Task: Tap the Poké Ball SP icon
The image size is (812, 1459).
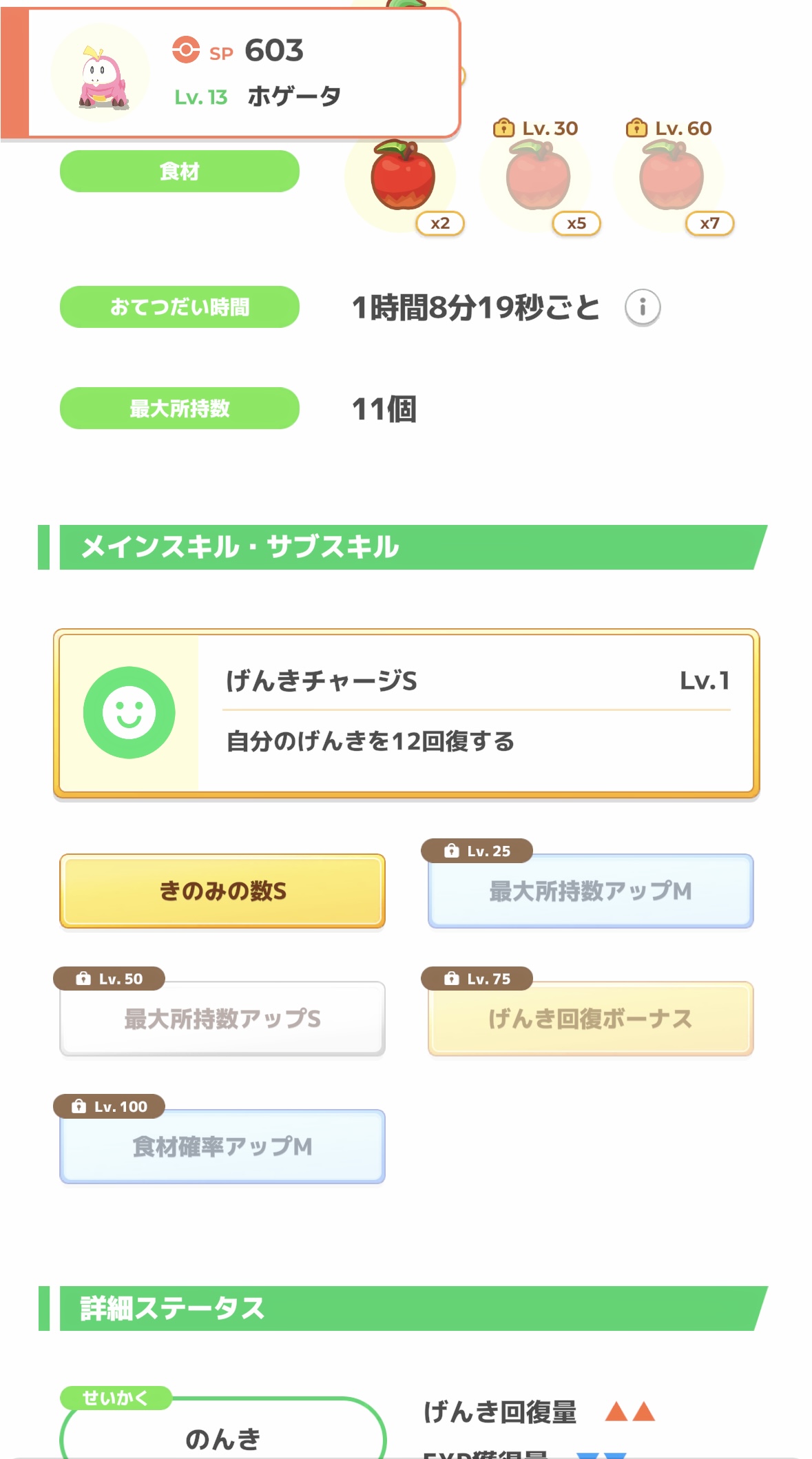Action: (x=185, y=50)
